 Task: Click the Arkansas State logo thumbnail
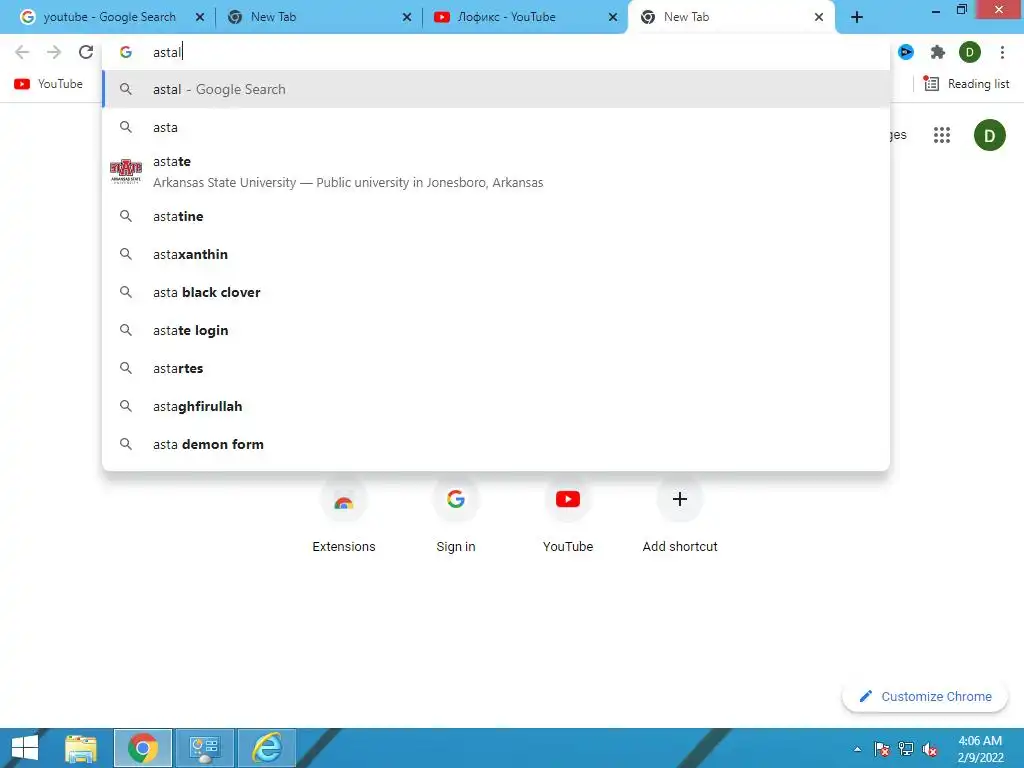(125, 172)
